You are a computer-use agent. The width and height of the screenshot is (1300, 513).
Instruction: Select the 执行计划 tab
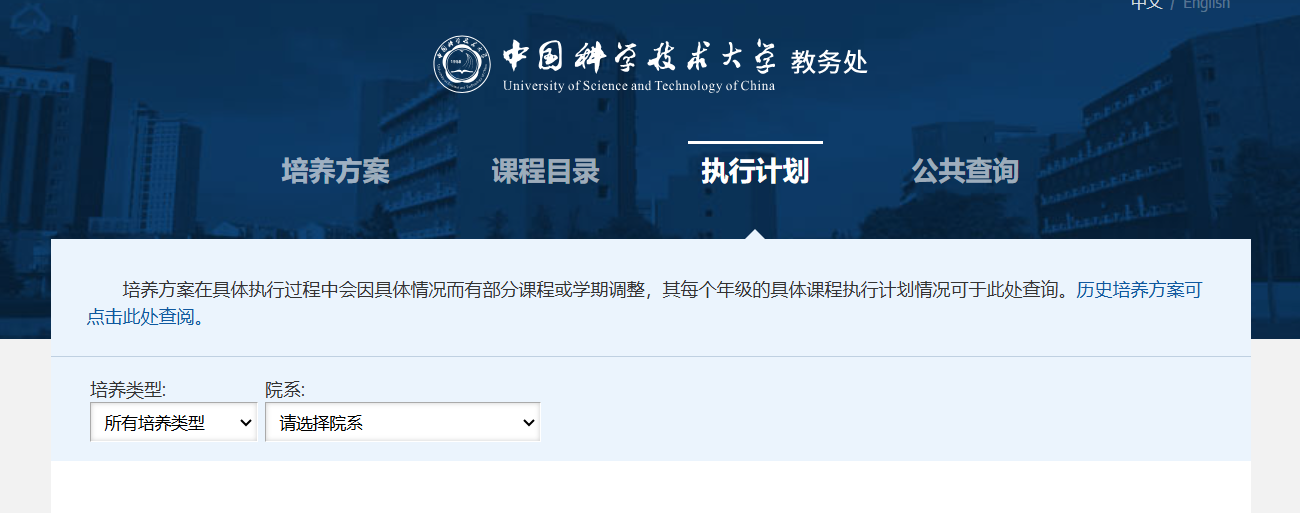(x=755, y=172)
